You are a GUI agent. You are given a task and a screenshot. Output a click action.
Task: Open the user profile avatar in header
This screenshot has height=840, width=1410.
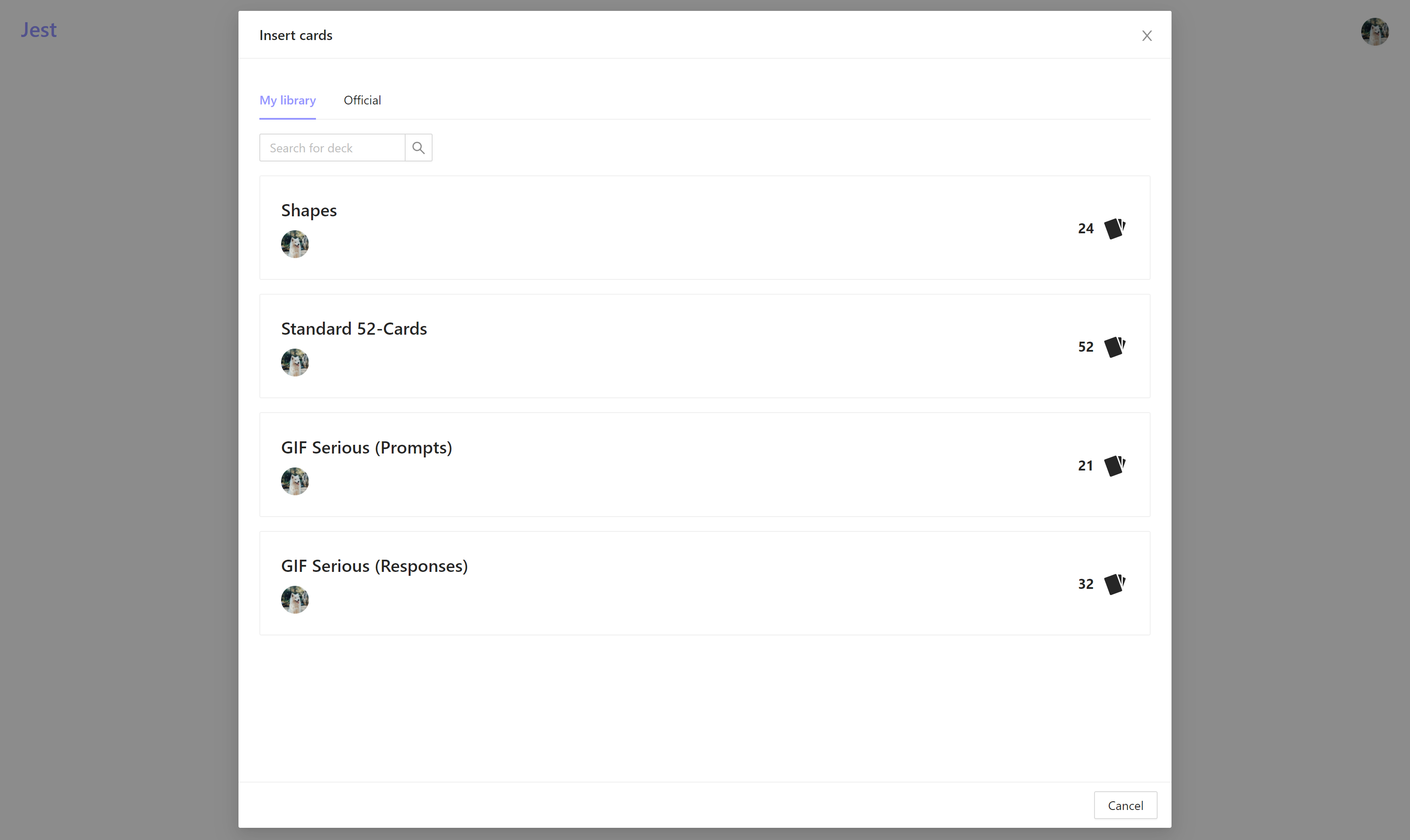coord(1374,32)
